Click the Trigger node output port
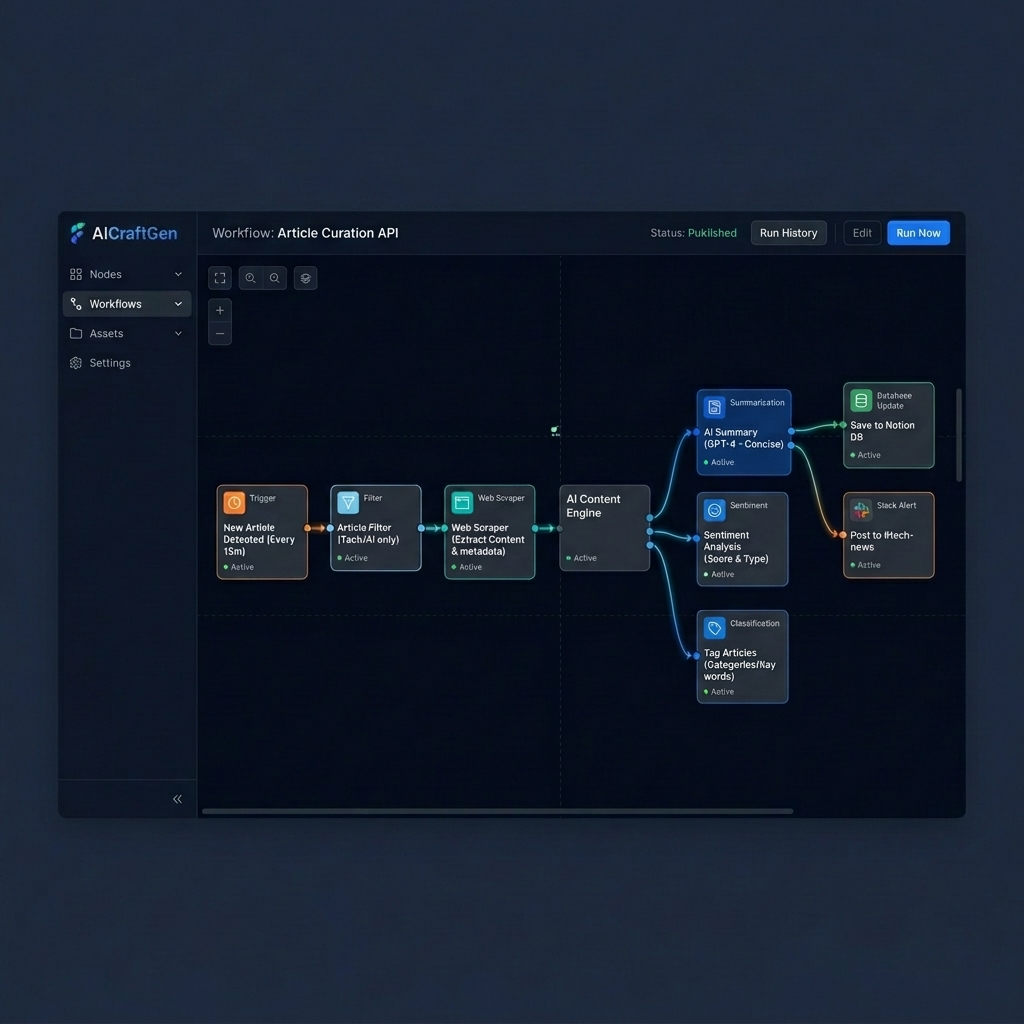The width and height of the screenshot is (1024, 1024). [x=308, y=528]
